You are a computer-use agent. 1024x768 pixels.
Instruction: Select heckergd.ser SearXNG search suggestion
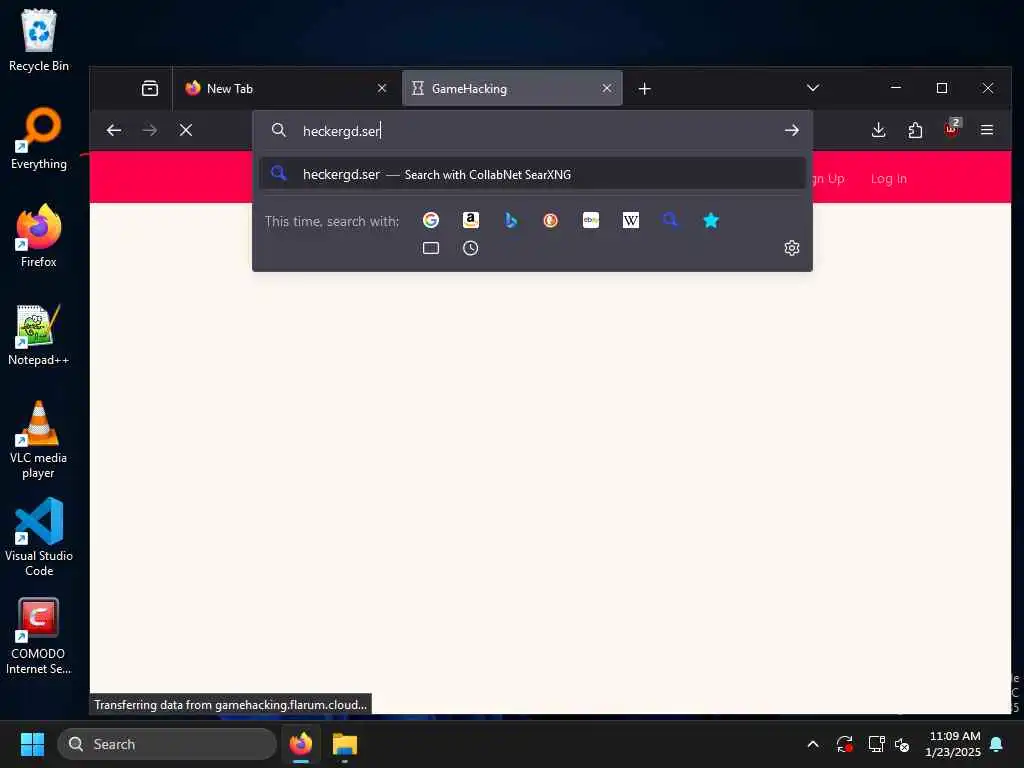pos(532,174)
